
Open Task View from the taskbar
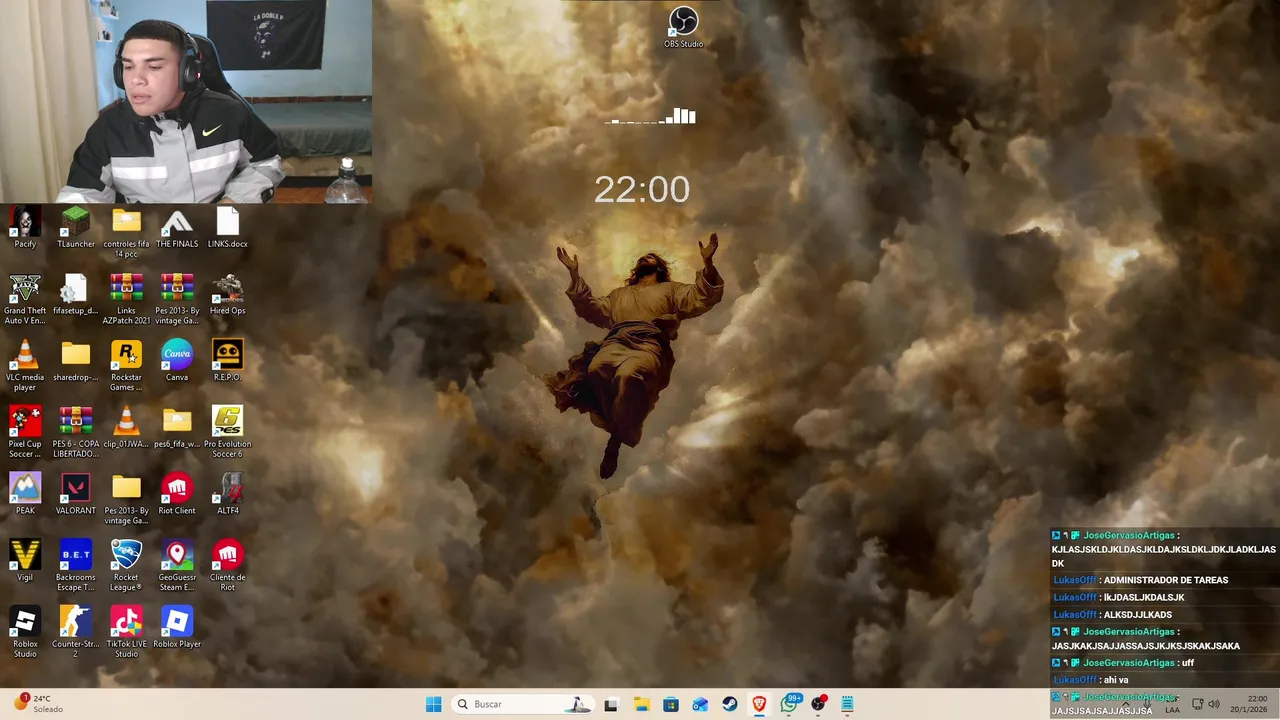coord(611,704)
